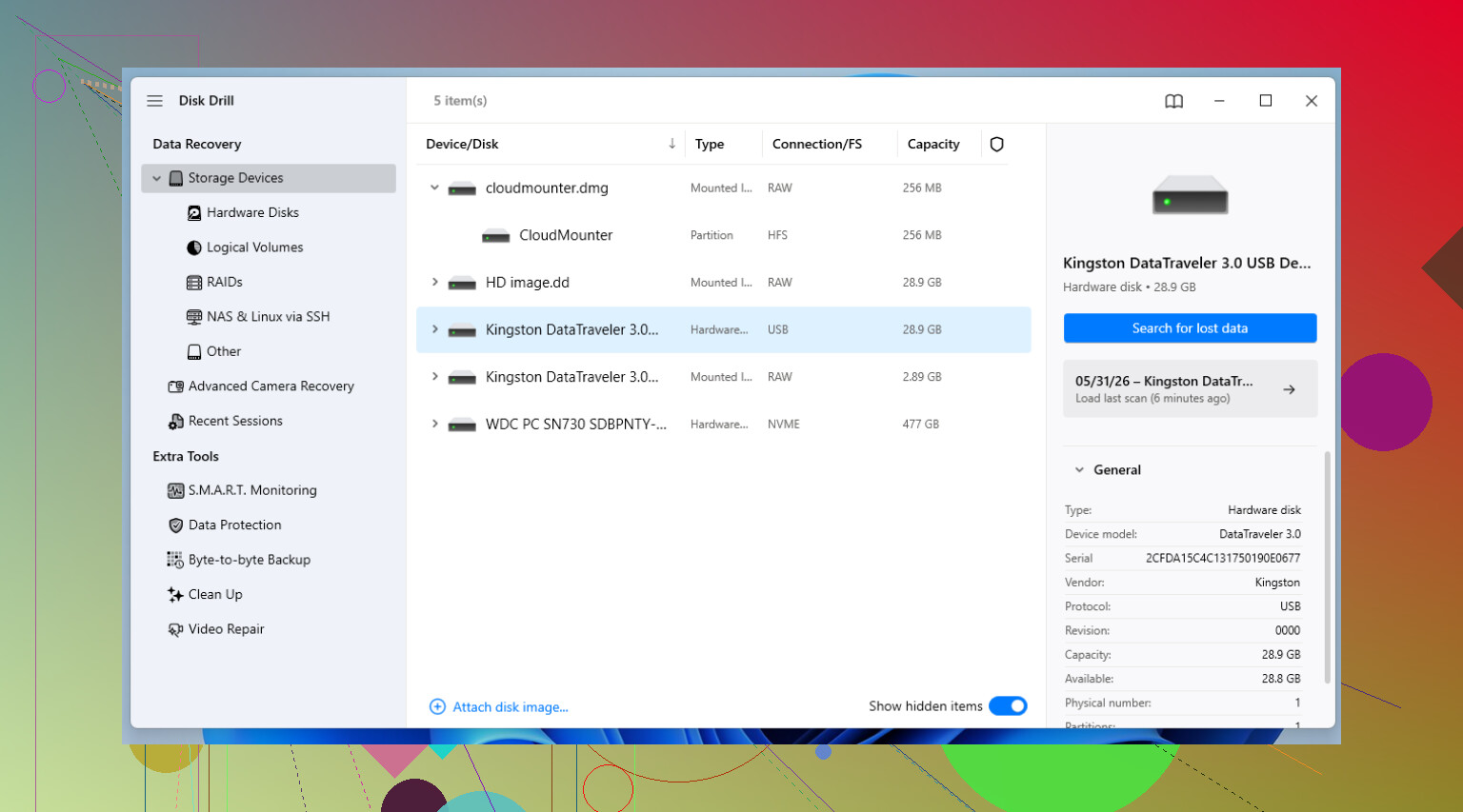The height and width of the screenshot is (812, 1463).
Task: Select the WDC PC SN730 SDBPNTY row text
Action: tap(576, 425)
